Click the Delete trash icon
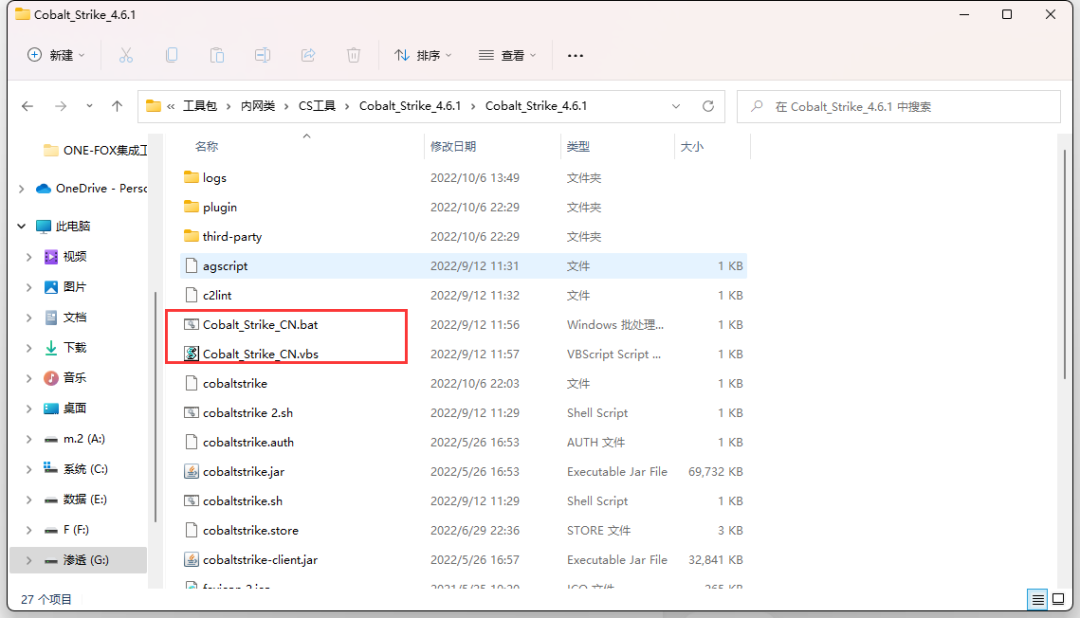 coord(353,55)
